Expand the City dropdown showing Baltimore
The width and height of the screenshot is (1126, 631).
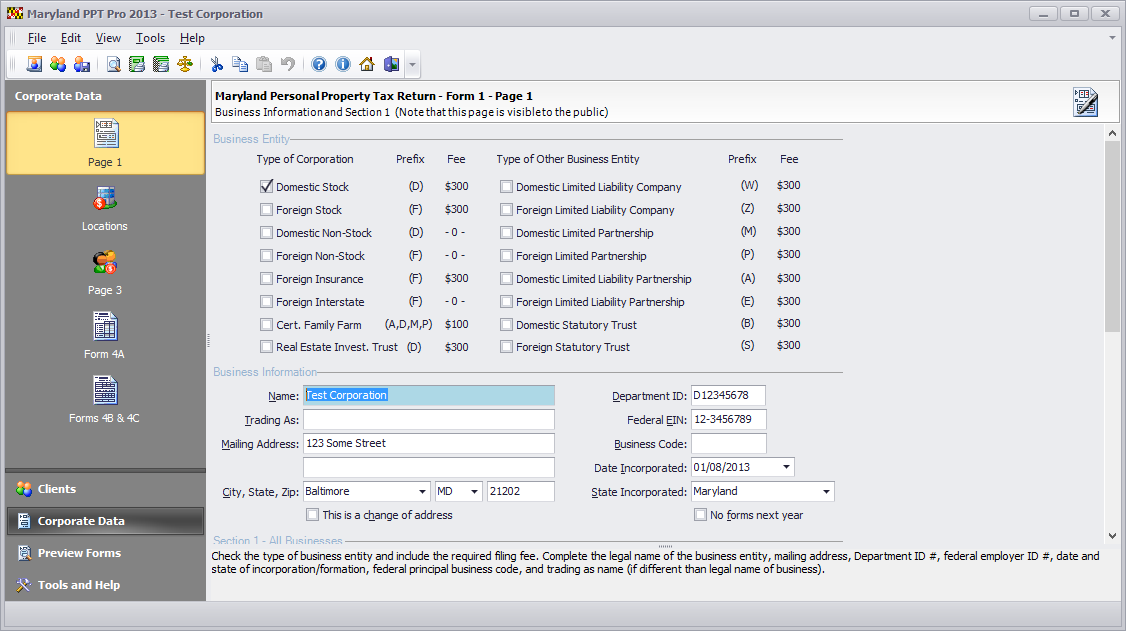(x=422, y=492)
